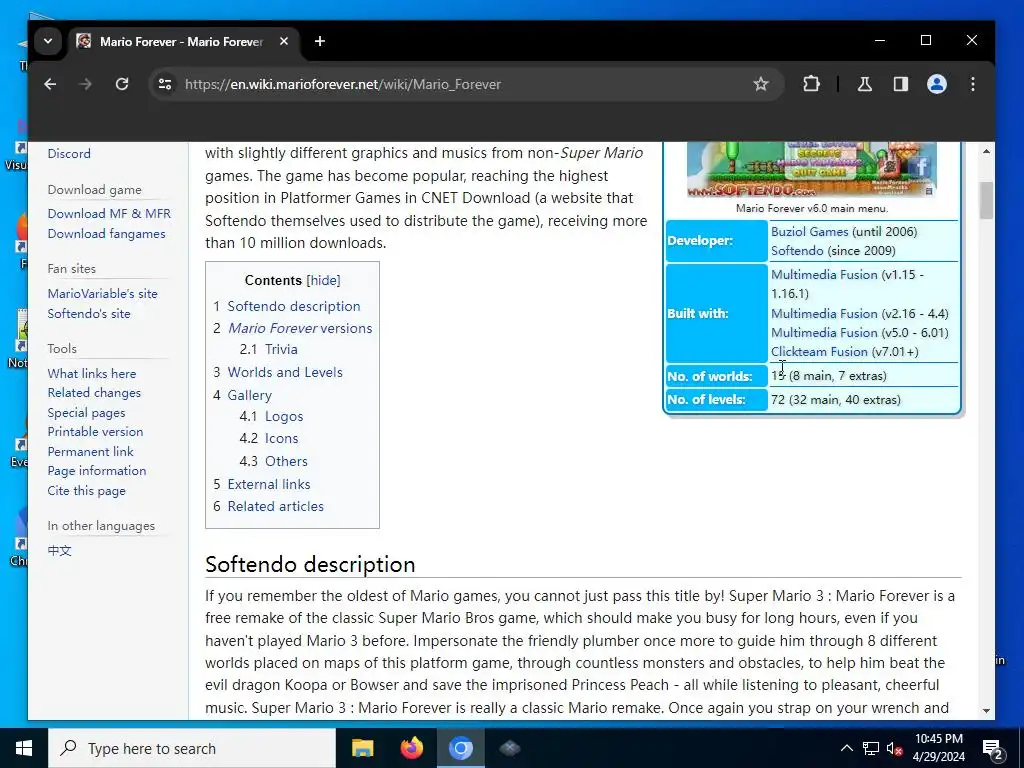Open the Discord sidebar link

pos(69,154)
